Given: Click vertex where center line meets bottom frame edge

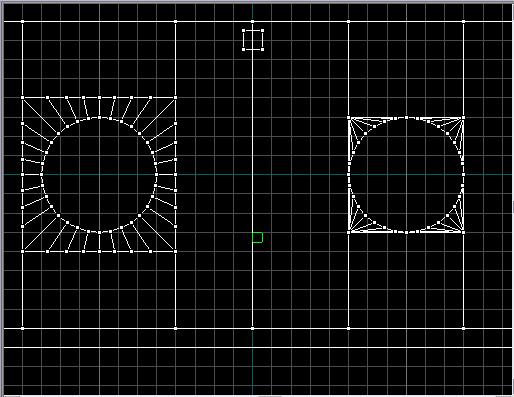Looking at the screenshot, I should pyautogui.click(x=252, y=328).
